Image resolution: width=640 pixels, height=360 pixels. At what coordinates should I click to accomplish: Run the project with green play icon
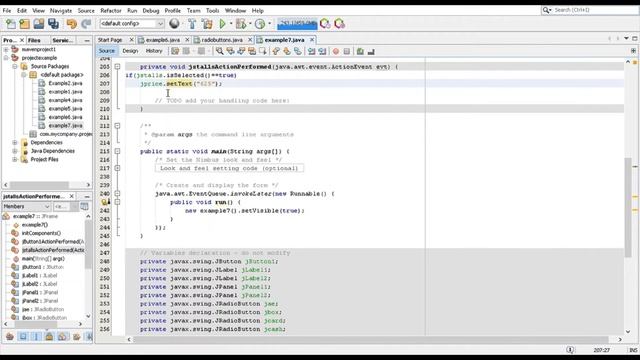[x=222, y=24]
